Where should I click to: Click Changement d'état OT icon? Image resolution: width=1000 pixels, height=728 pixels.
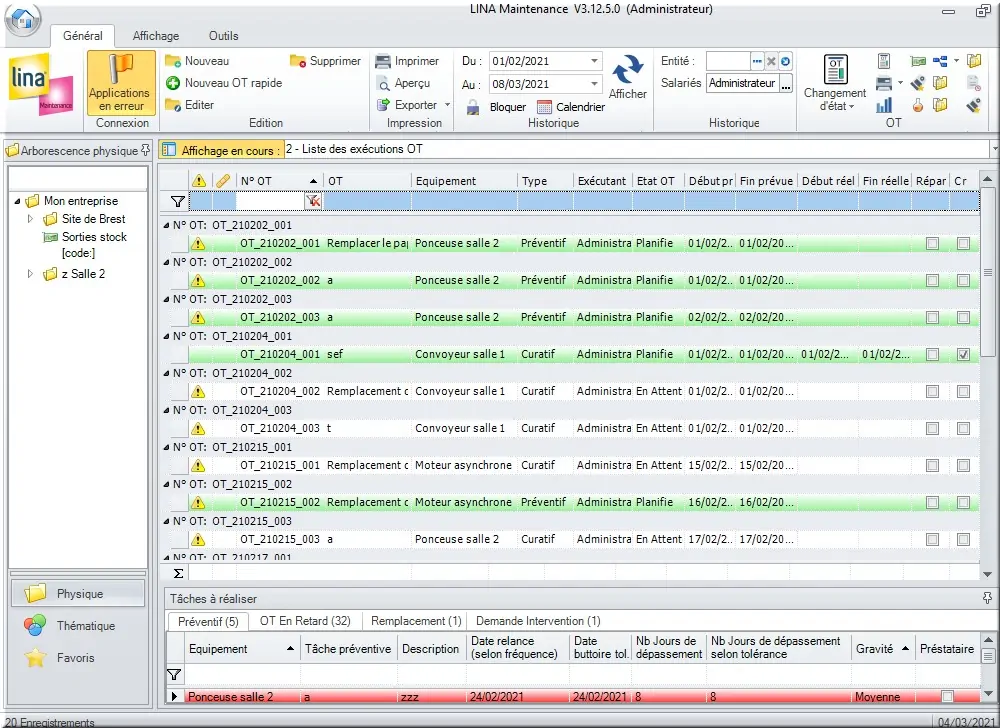point(835,69)
